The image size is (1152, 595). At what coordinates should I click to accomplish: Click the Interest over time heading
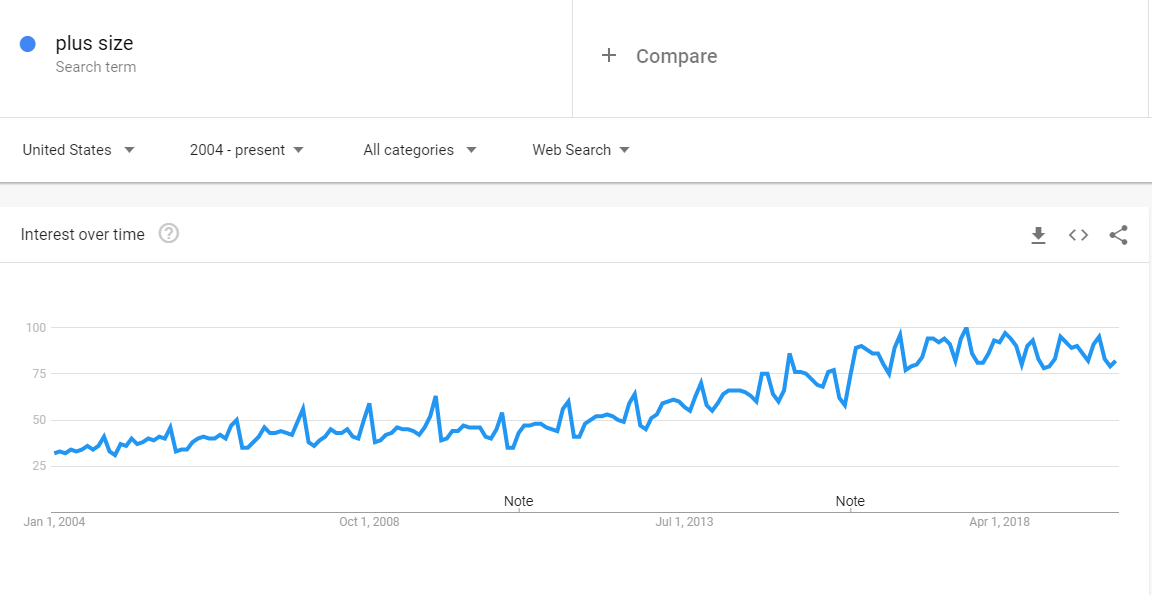[x=82, y=234]
